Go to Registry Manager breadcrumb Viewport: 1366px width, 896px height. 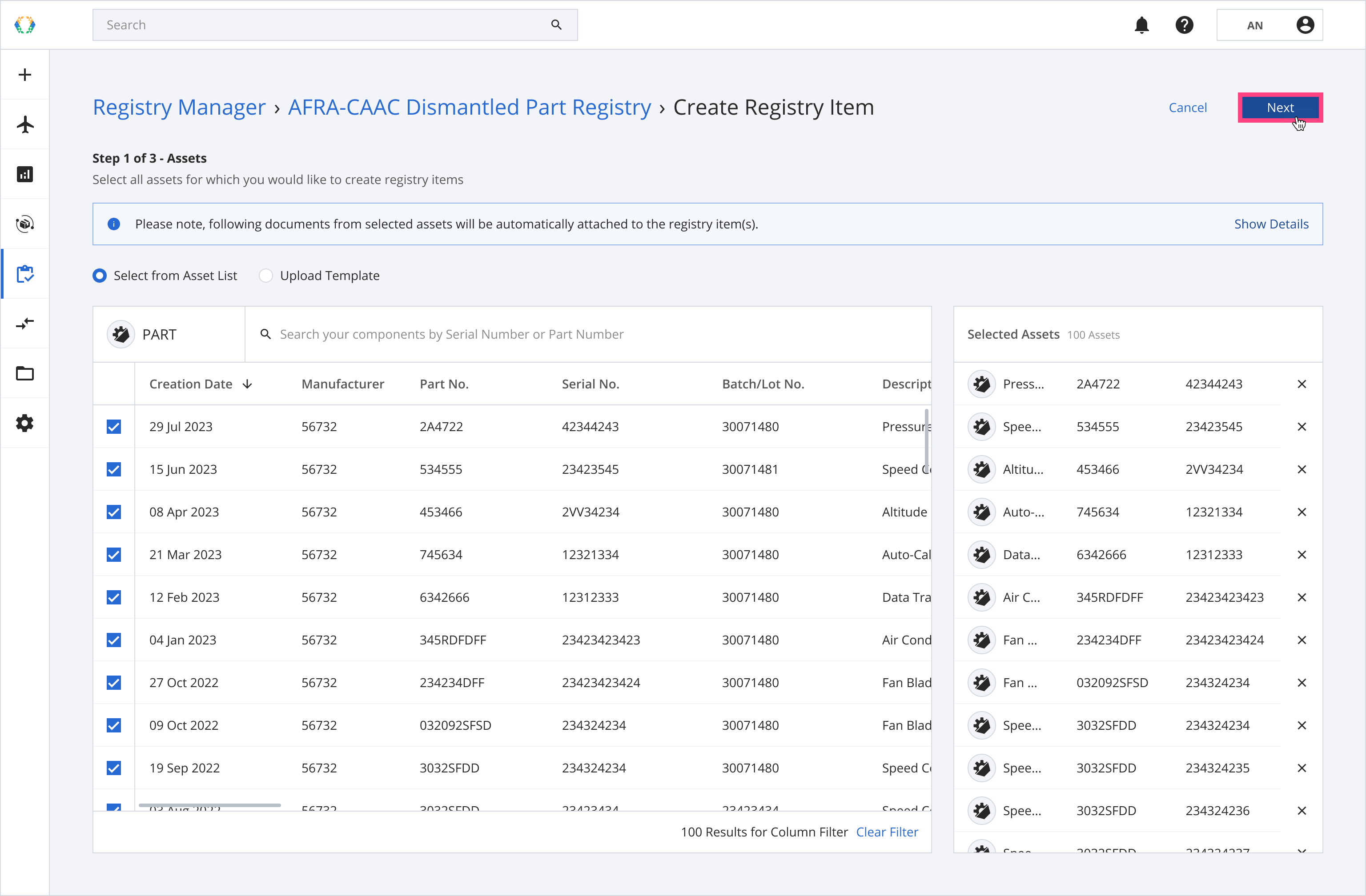(179, 107)
